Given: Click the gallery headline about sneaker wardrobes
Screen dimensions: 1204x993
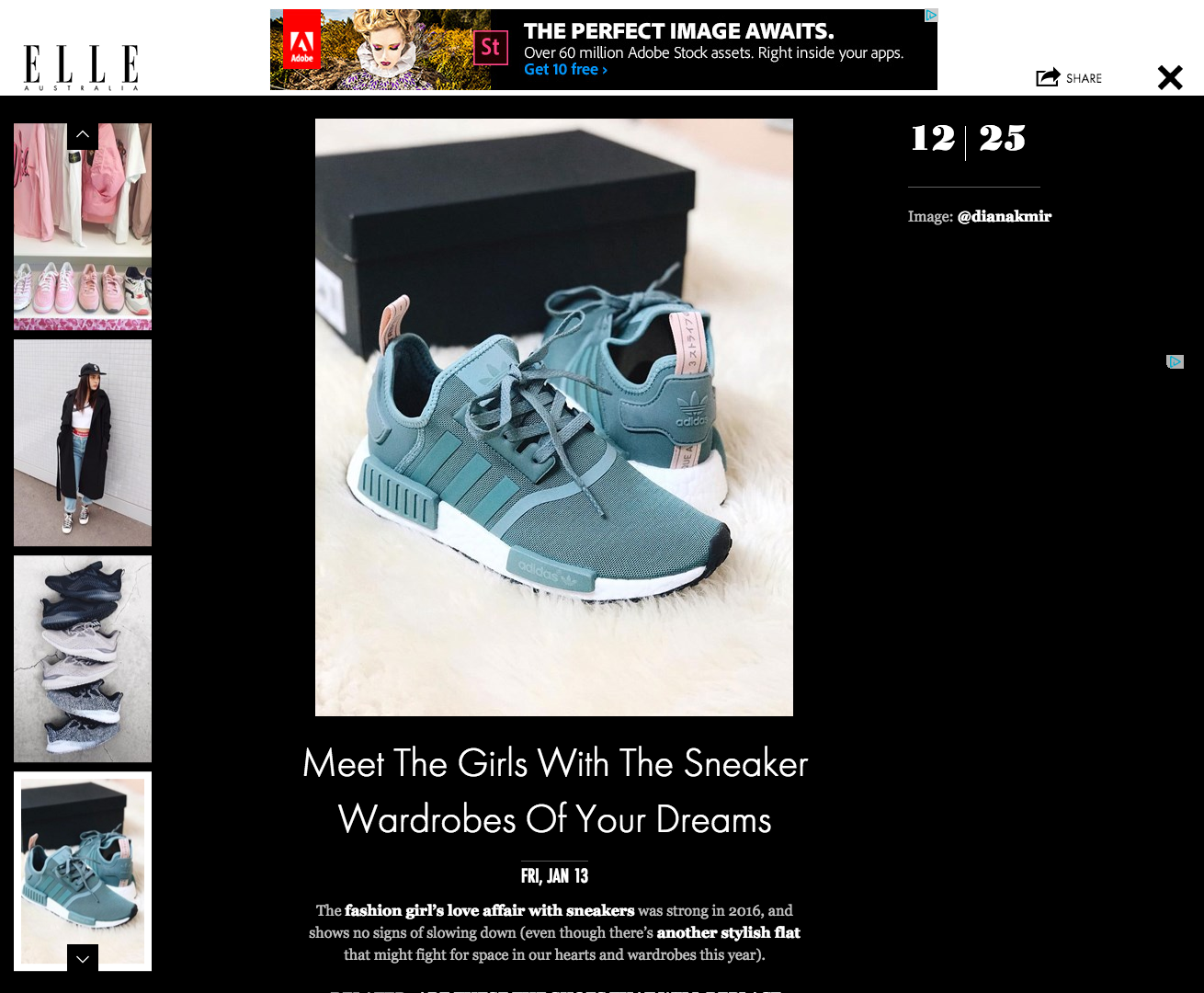Looking at the screenshot, I should 555,791.
